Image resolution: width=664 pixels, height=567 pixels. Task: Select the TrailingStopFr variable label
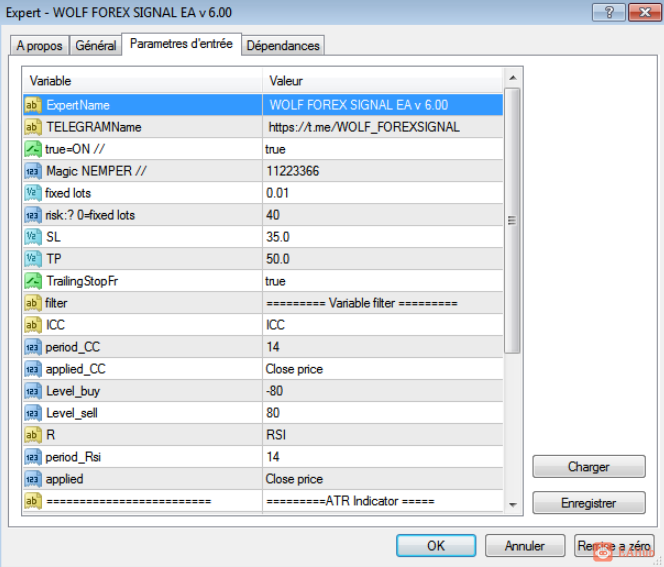pyautogui.click(x=82, y=281)
